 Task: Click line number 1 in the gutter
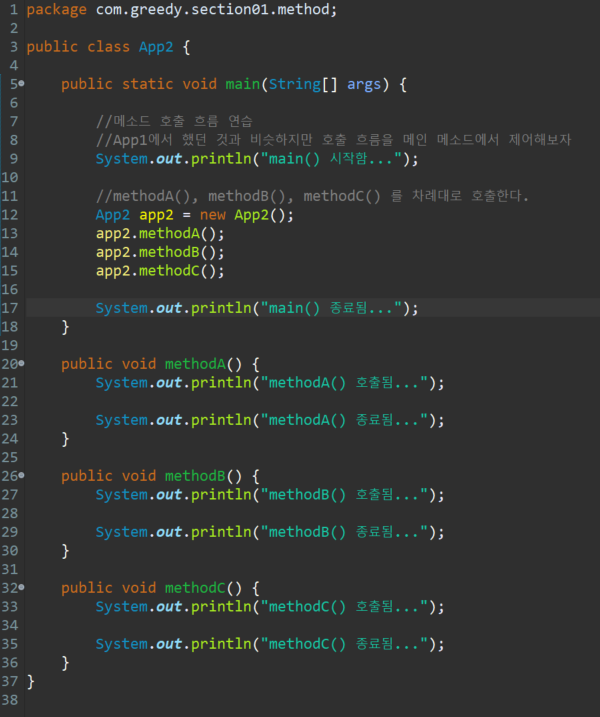(14, 10)
